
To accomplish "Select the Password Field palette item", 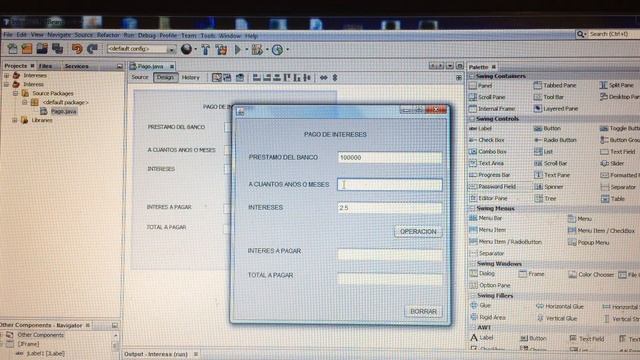I will tap(493, 186).
